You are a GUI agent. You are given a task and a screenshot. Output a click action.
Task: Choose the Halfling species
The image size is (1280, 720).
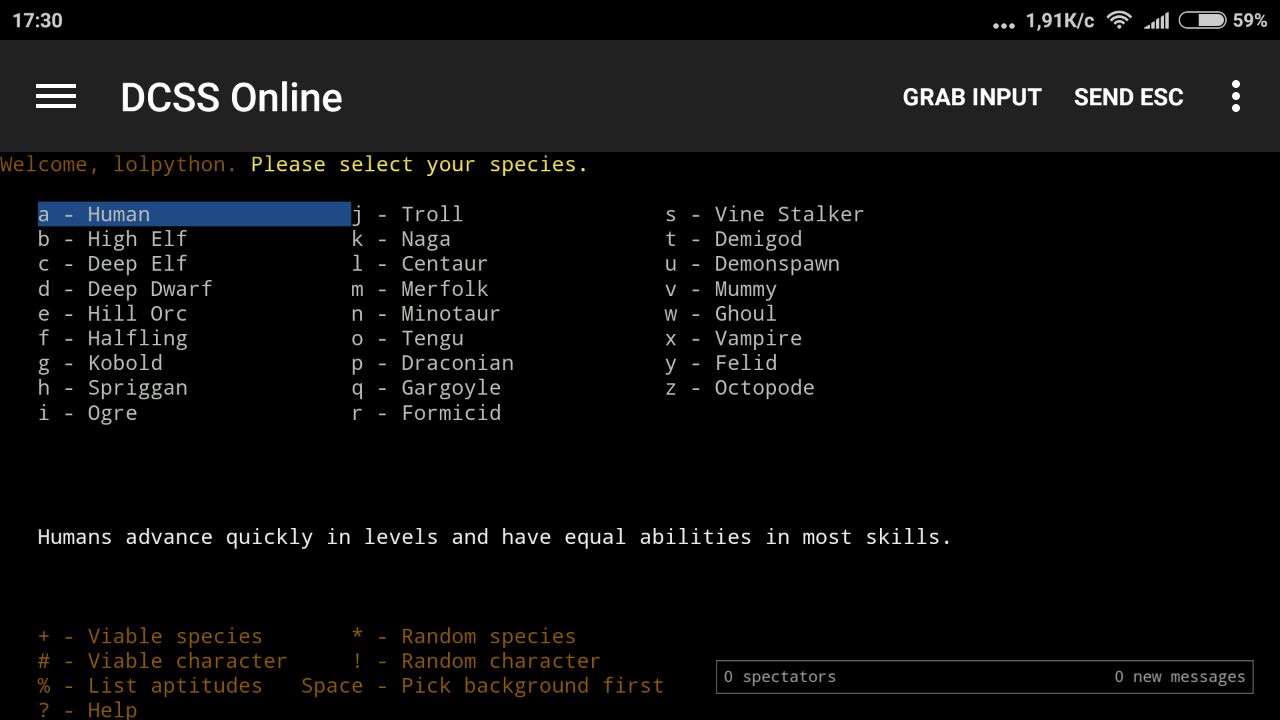pos(113,338)
